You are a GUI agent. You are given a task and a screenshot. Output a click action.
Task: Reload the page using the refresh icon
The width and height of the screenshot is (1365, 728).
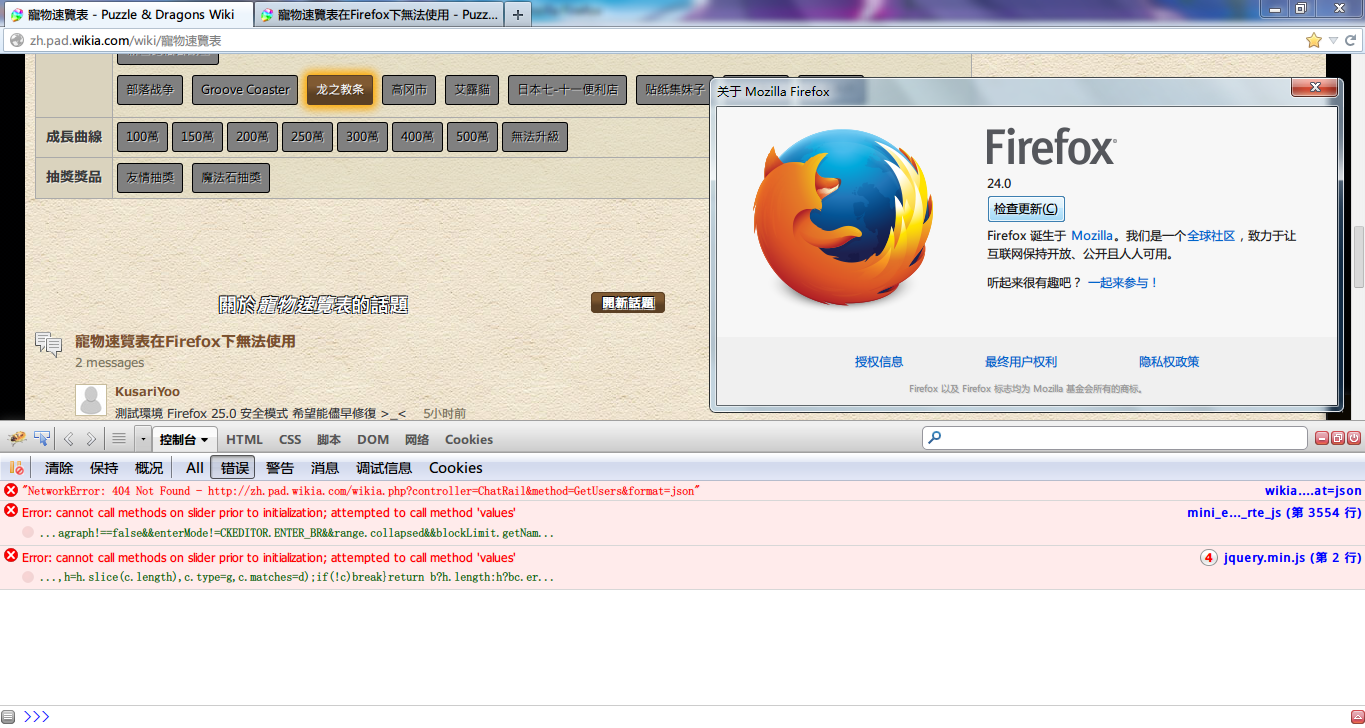coord(1350,41)
